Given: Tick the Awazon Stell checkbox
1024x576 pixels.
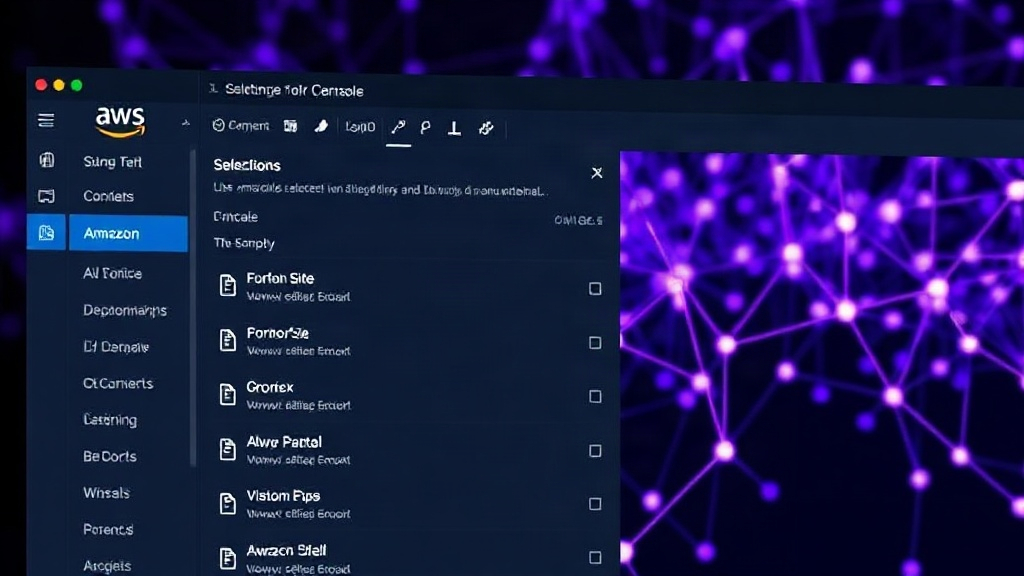Looking at the screenshot, I should pyautogui.click(x=595, y=558).
